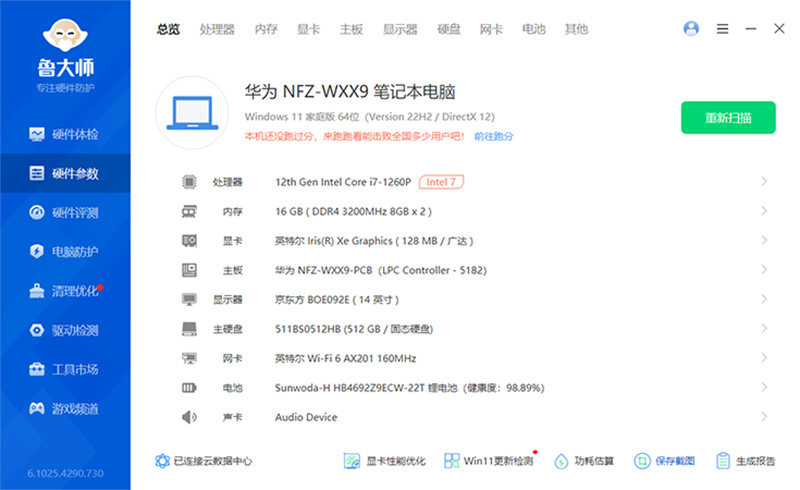Click the network card 网卡 icon
800x490 pixels.
tap(189, 358)
